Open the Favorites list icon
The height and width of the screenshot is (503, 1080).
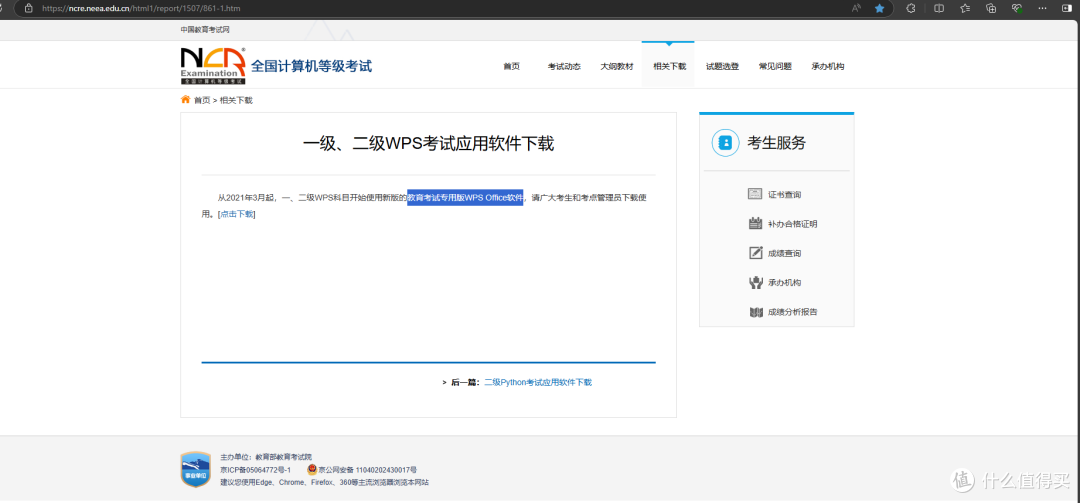pyautogui.click(x=965, y=8)
